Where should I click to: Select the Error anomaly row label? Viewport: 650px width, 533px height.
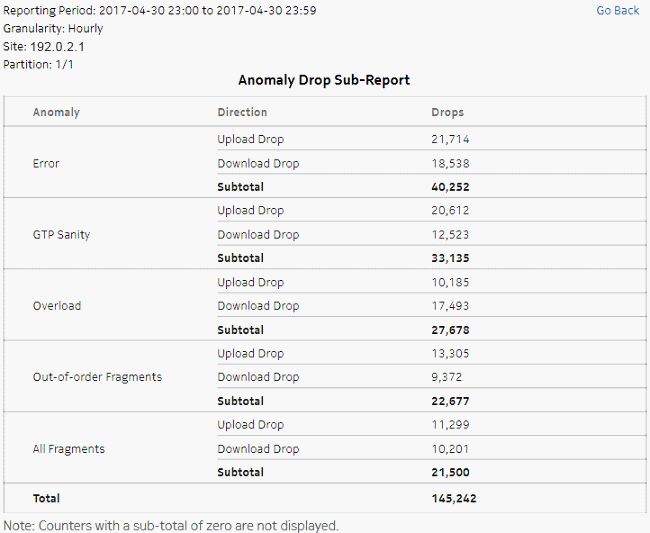[x=46, y=163]
